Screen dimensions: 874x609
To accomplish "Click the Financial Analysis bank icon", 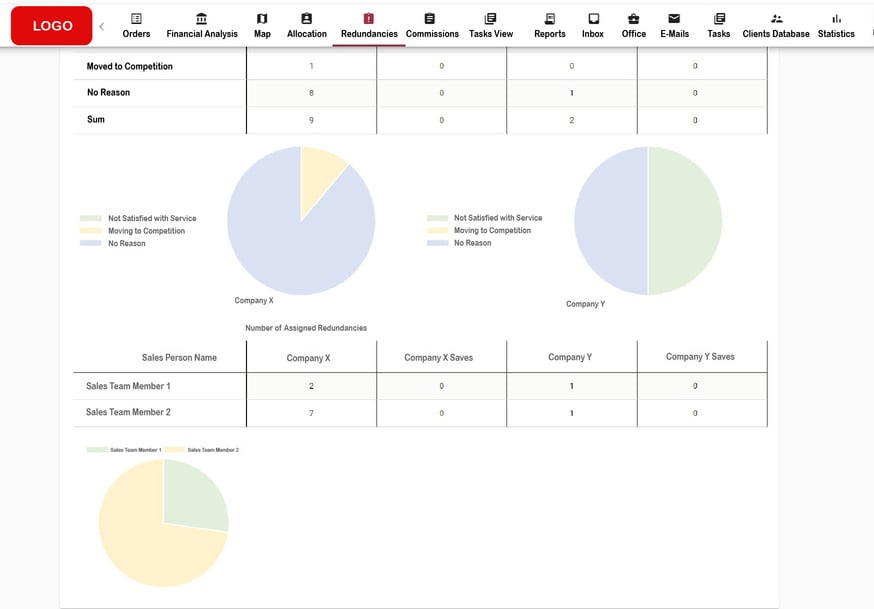I will (202, 19).
